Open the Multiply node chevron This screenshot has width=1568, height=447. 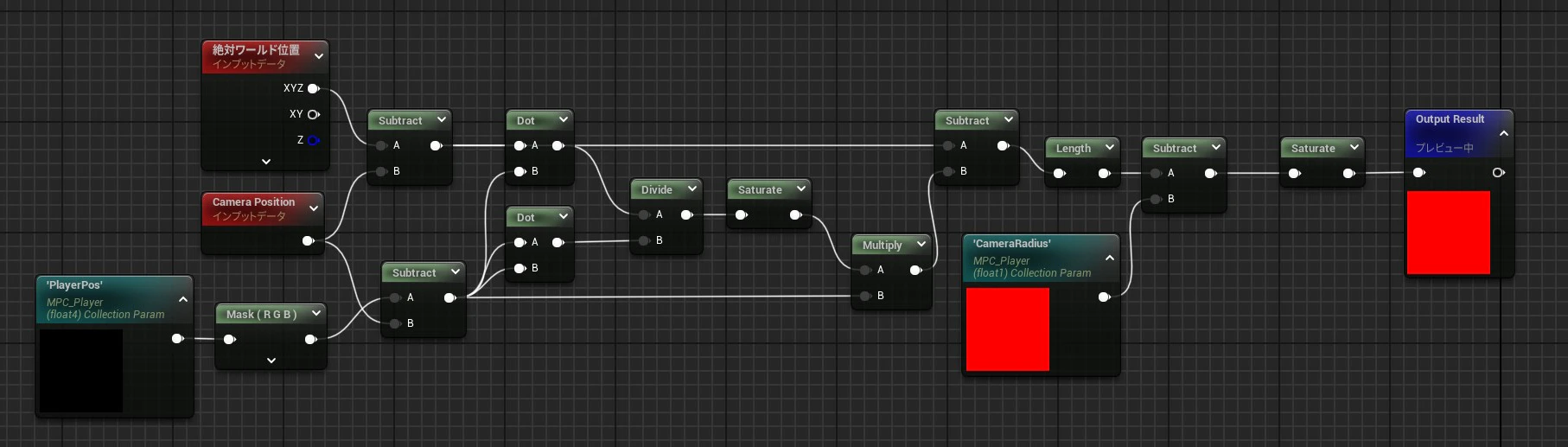click(x=921, y=244)
